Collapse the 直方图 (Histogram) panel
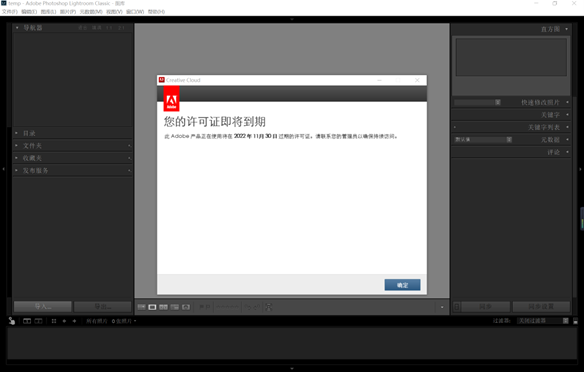 click(x=567, y=29)
